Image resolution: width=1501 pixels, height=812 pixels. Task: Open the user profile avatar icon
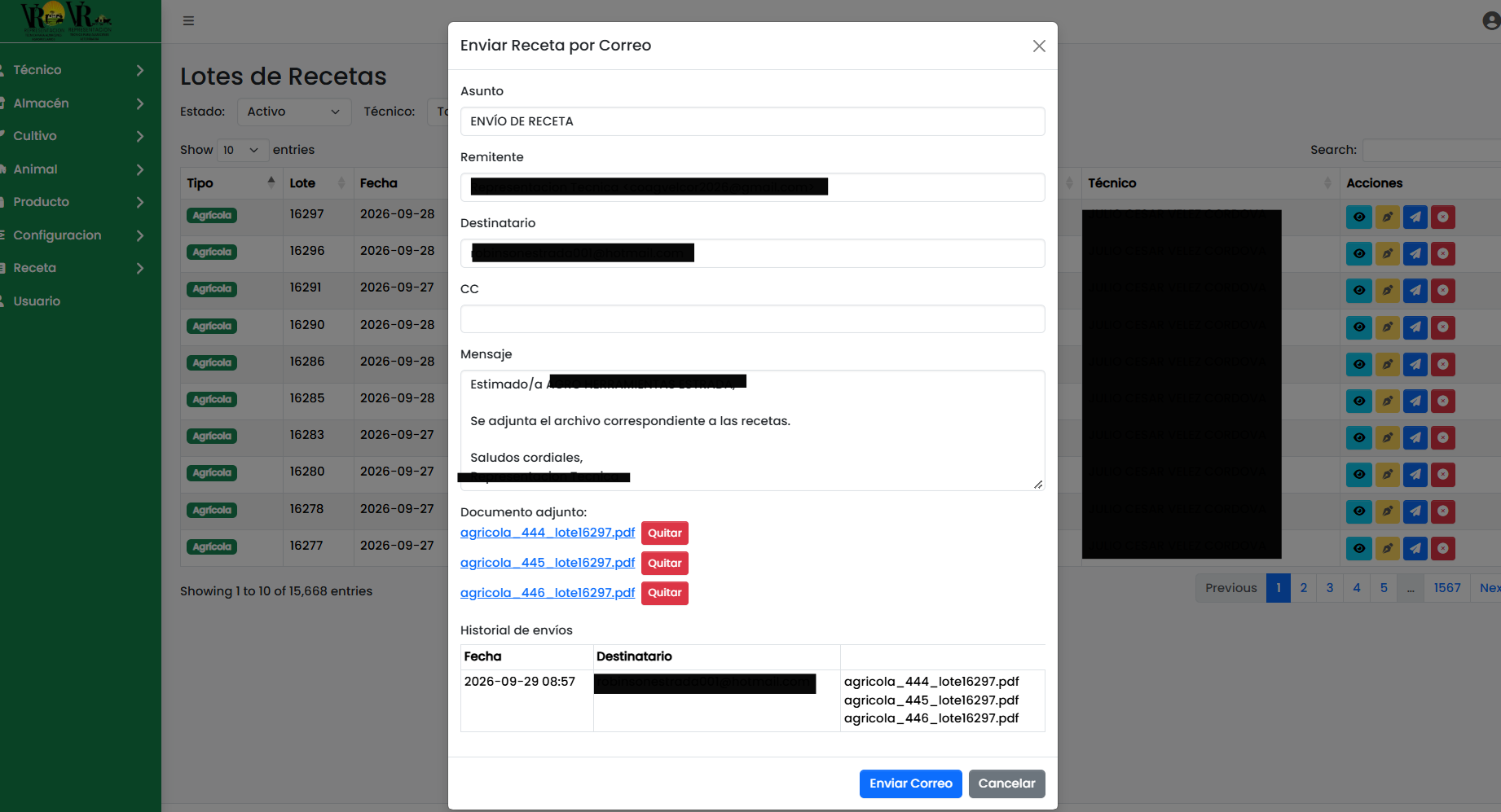tap(1491, 21)
